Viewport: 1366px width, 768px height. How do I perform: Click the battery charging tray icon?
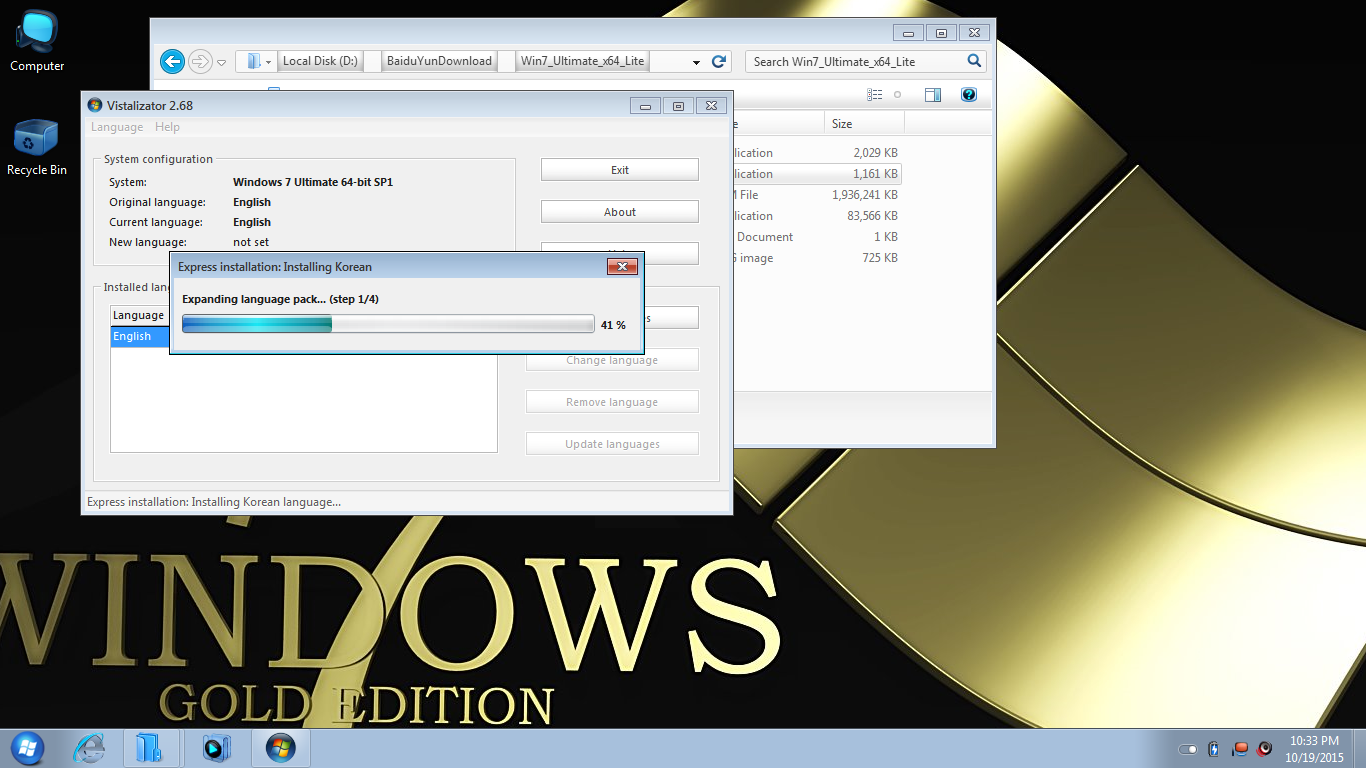[x=1214, y=748]
